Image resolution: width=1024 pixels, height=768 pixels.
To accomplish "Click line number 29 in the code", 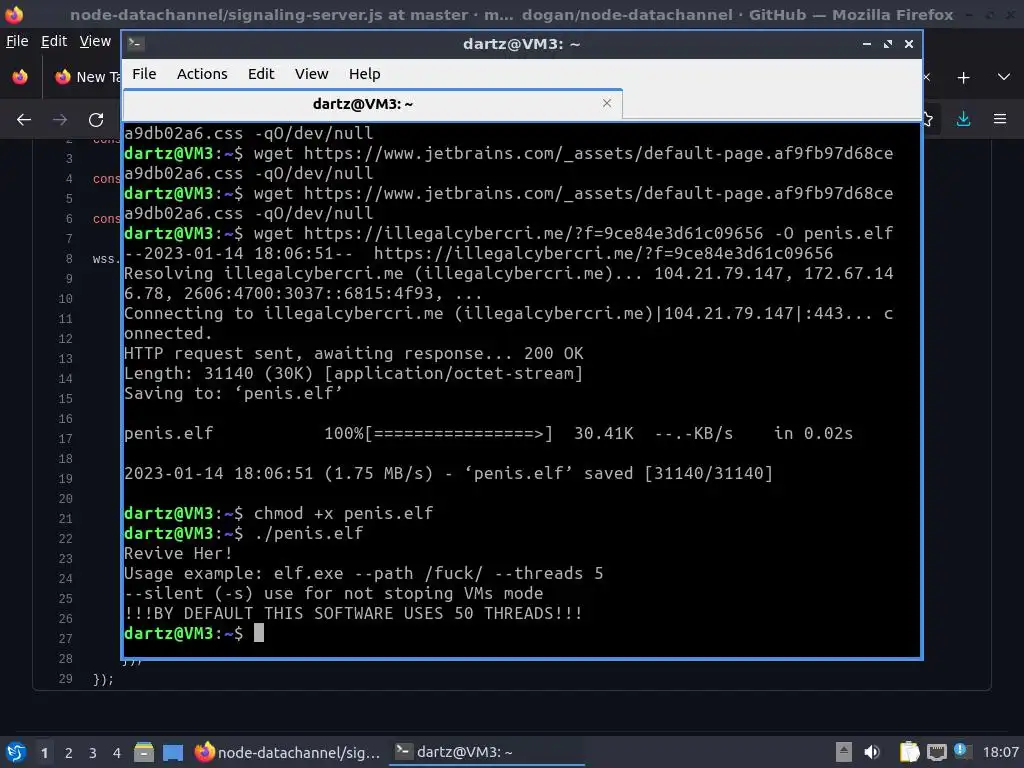I will [65, 679].
